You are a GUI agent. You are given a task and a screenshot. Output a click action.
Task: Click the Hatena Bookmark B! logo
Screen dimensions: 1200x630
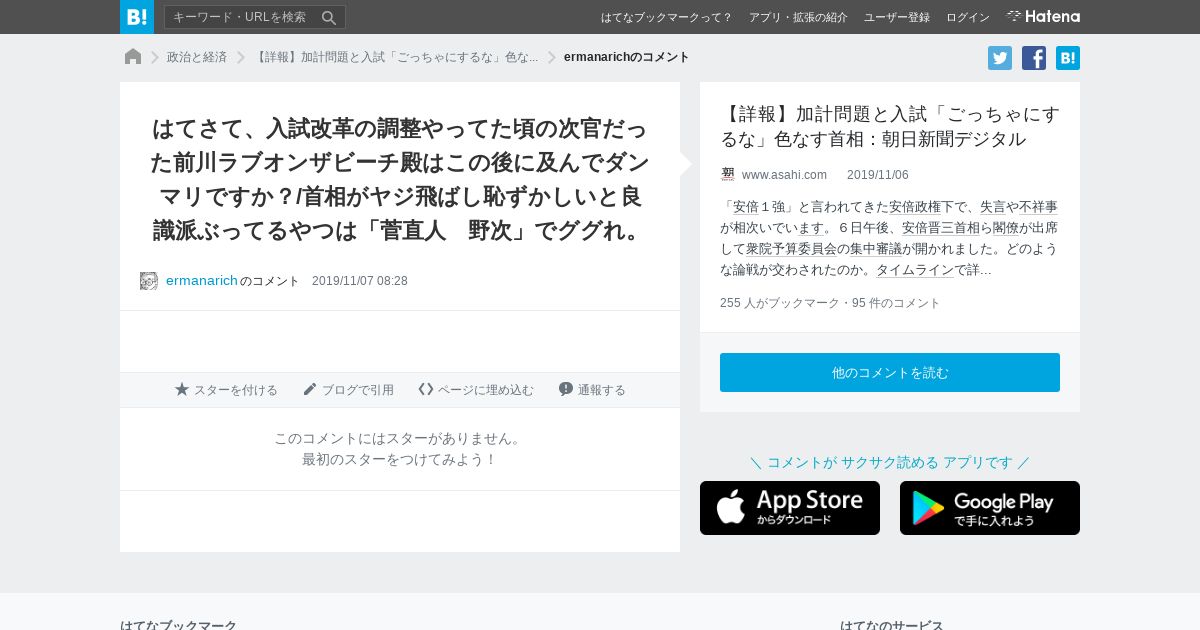[137, 17]
